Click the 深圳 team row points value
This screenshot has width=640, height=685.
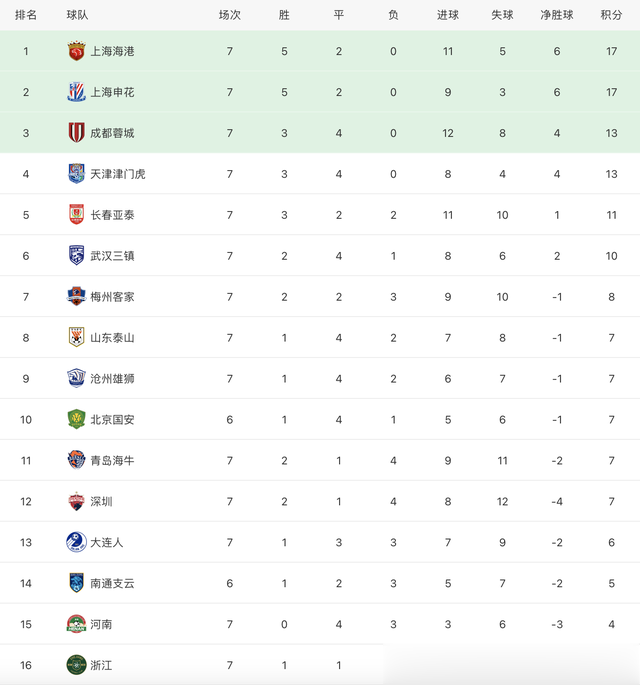[x=611, y=502]
